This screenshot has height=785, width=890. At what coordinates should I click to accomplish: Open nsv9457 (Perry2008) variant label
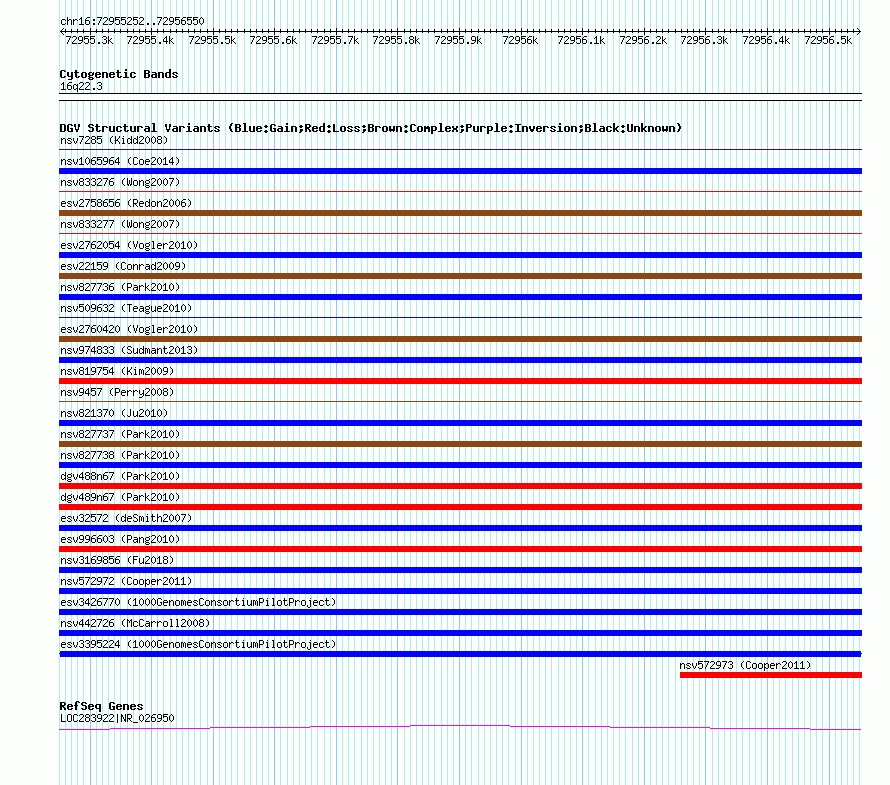[x=117, y=392]
